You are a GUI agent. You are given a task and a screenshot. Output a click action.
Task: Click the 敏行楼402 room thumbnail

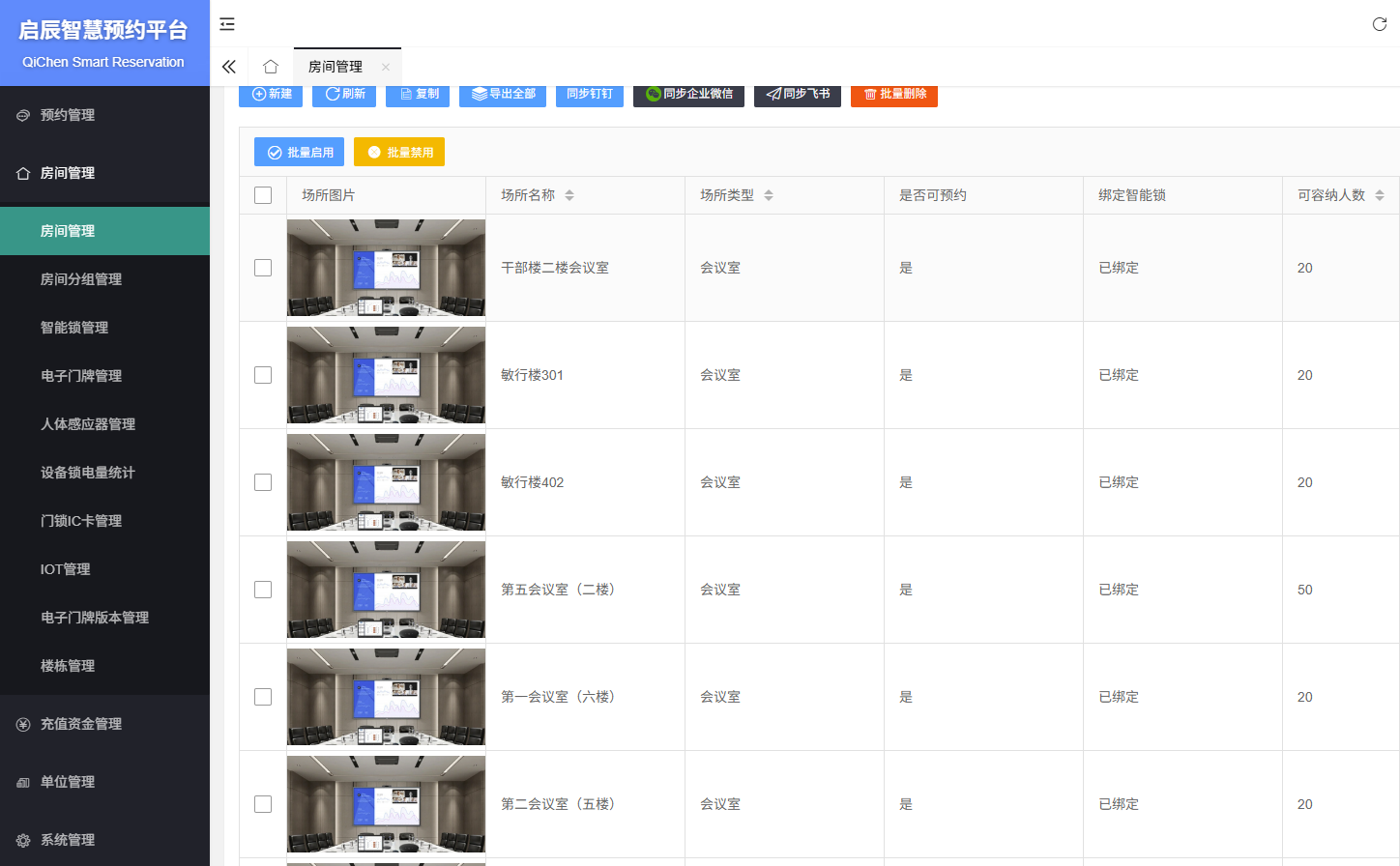[386, 482]
